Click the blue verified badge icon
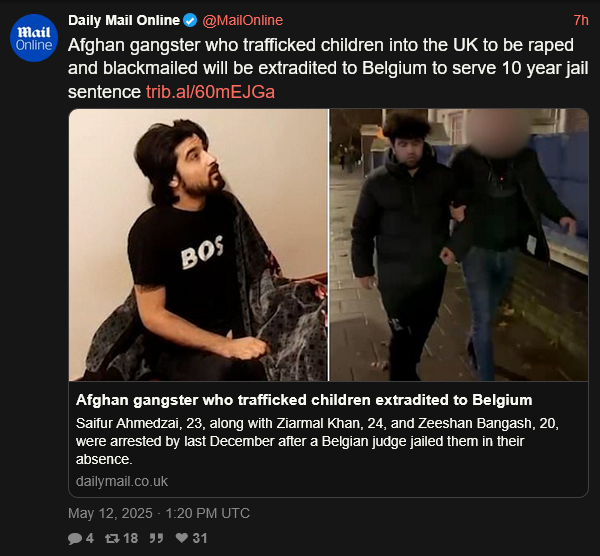The height and width of the screenshot is (556, 600). pos(190,20)
